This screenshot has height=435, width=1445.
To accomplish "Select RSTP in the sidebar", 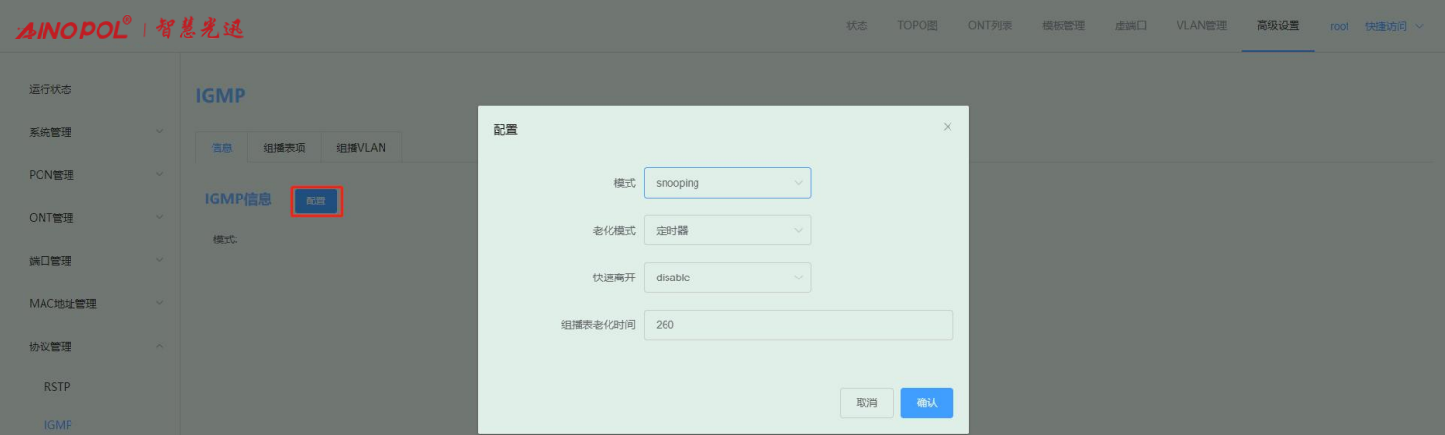I will click(x=57, y=387).
